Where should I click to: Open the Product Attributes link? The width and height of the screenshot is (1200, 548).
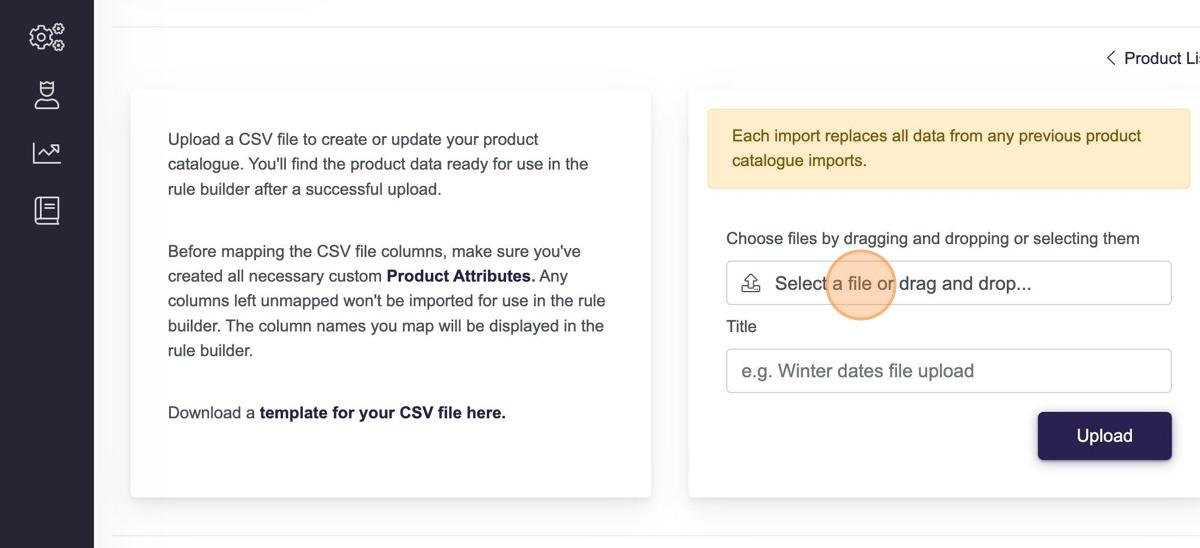(460, 276)
